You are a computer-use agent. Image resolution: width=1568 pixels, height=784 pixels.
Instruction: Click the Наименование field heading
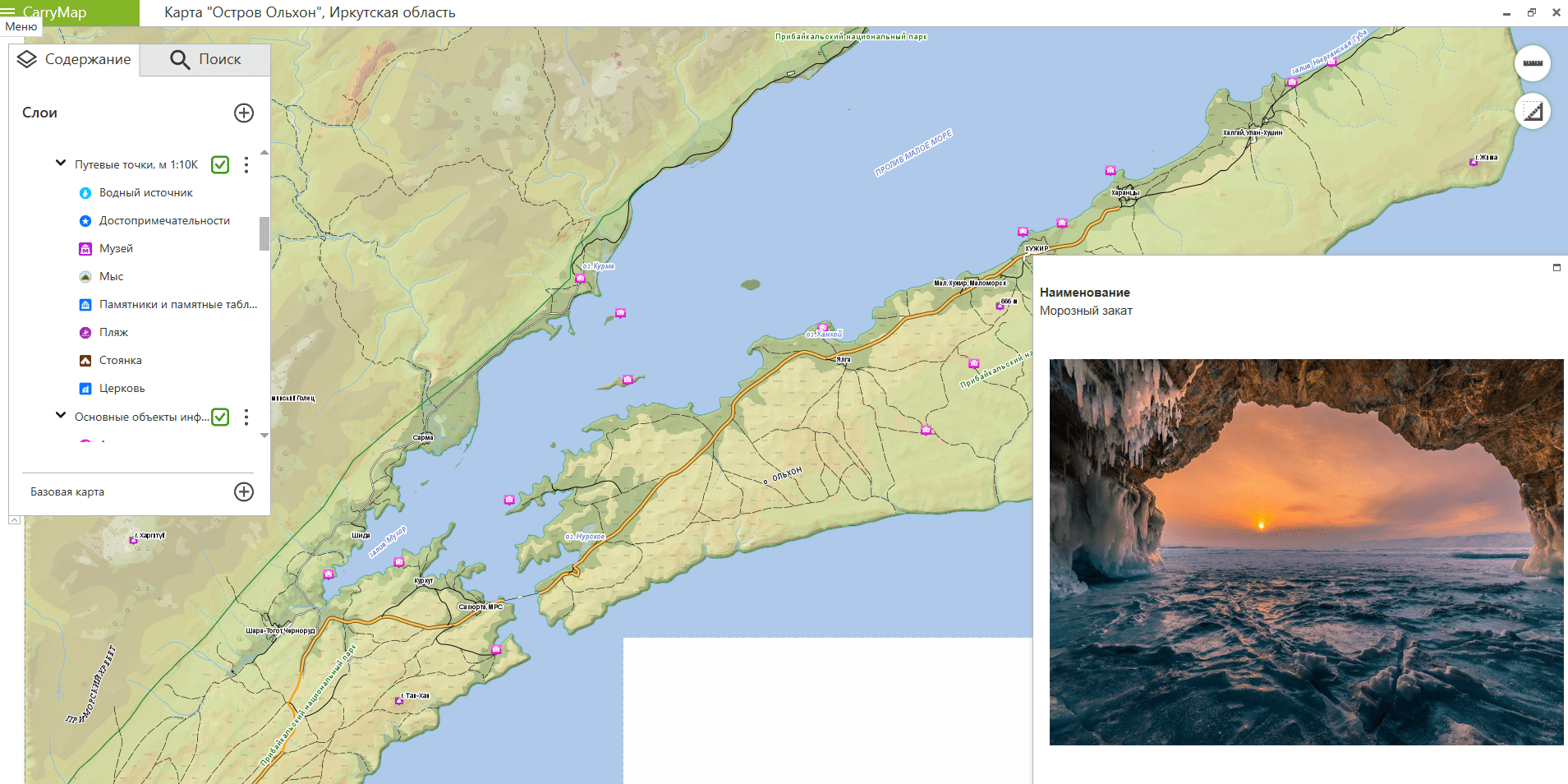tap(1084, 293)
